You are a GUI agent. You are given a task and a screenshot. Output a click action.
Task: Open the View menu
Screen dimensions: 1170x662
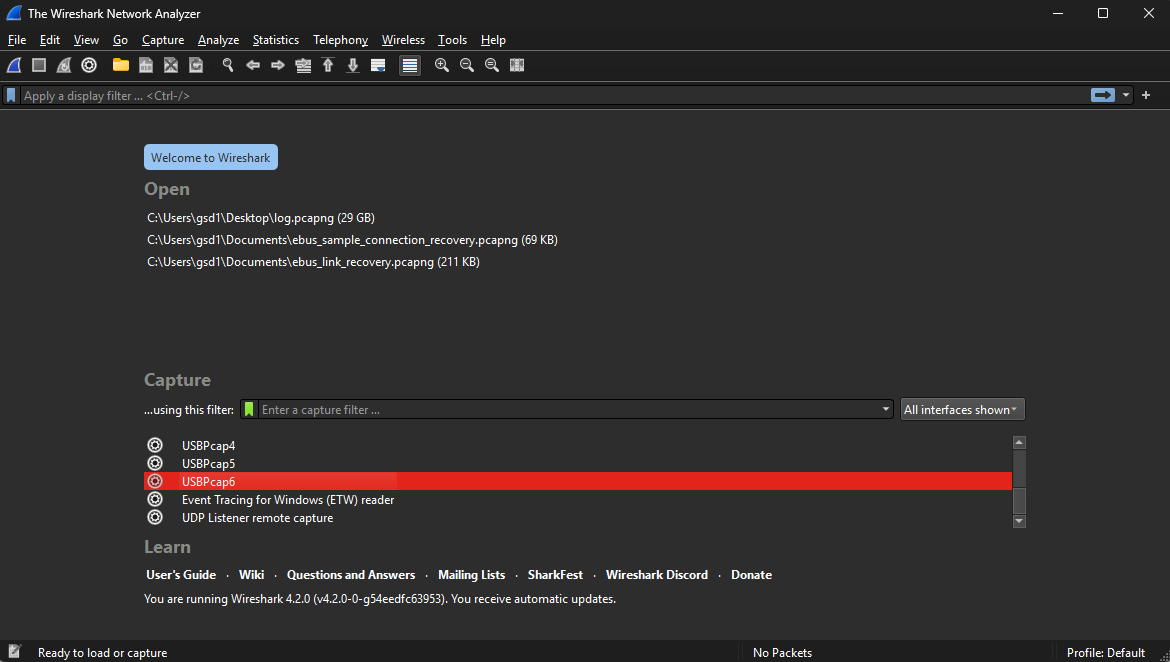point(87,40)
